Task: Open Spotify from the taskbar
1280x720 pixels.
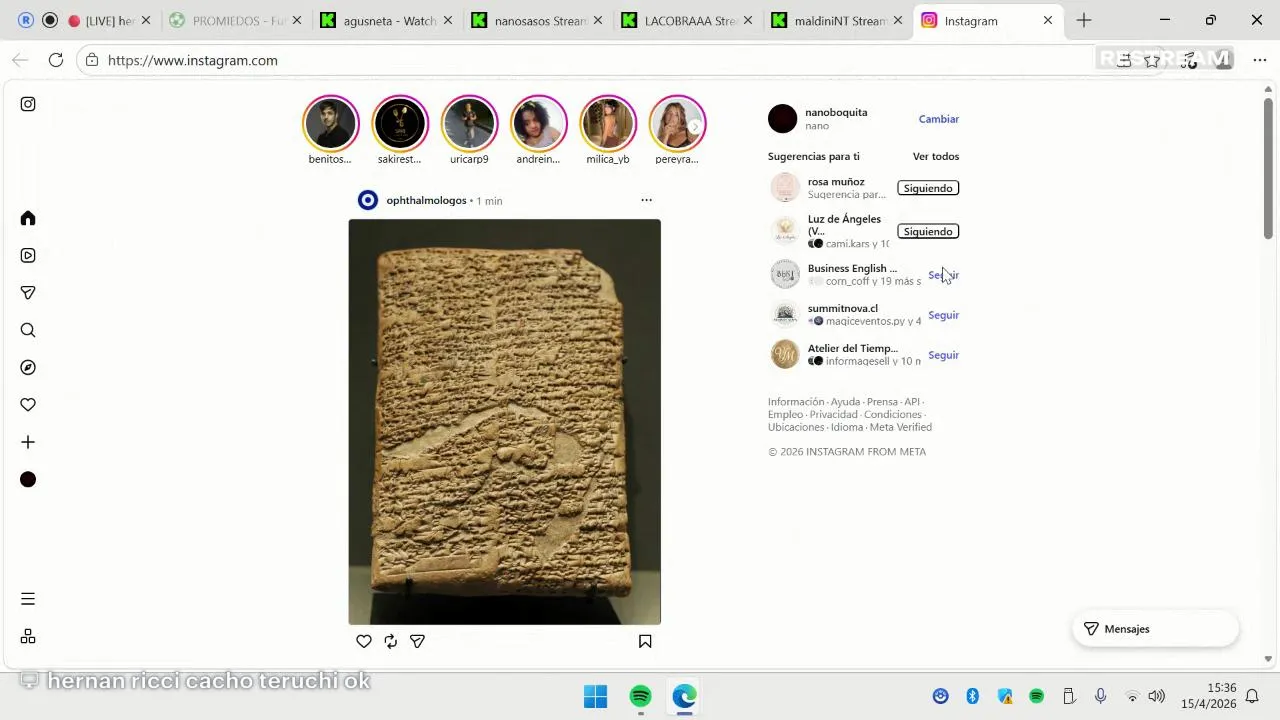Action: (x=641, y=696)
